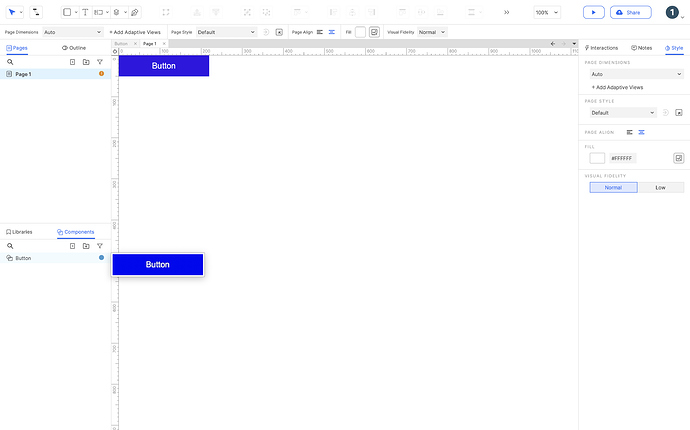Click the Components panel filter icon
Image resolution: width=690 pixels, height=430 pixels.
(x=100, y=246)
